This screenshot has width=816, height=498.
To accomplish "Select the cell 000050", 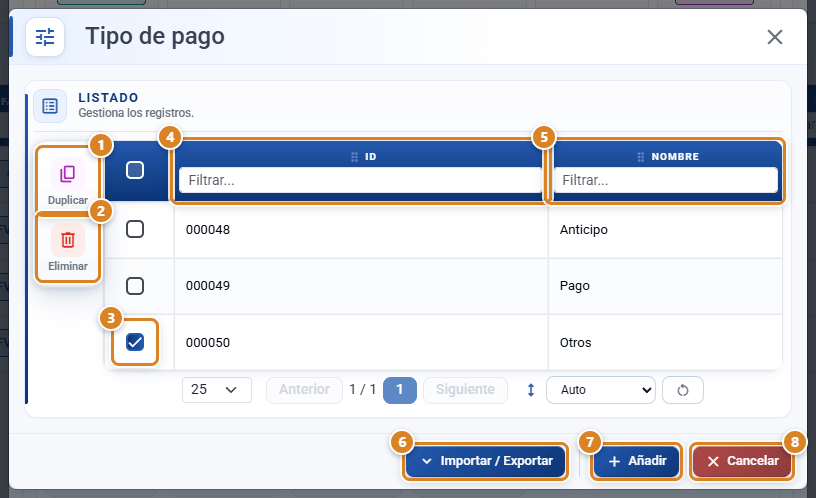I will [x=361, y=342].
